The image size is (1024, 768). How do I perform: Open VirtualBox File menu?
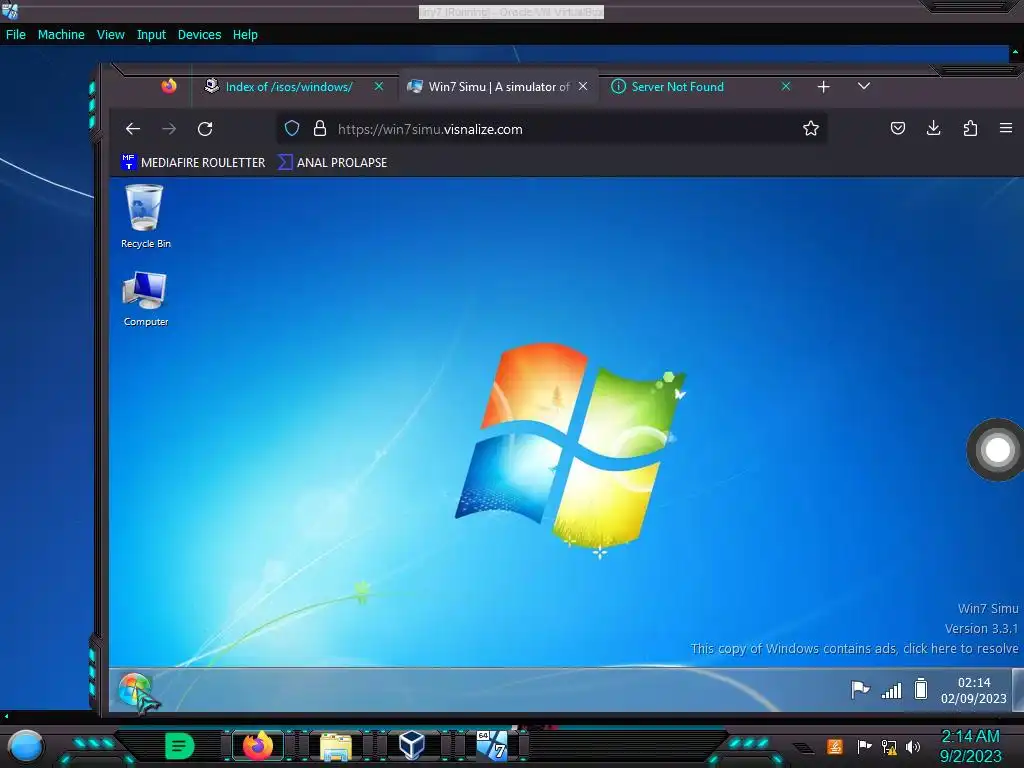(16, 35)
